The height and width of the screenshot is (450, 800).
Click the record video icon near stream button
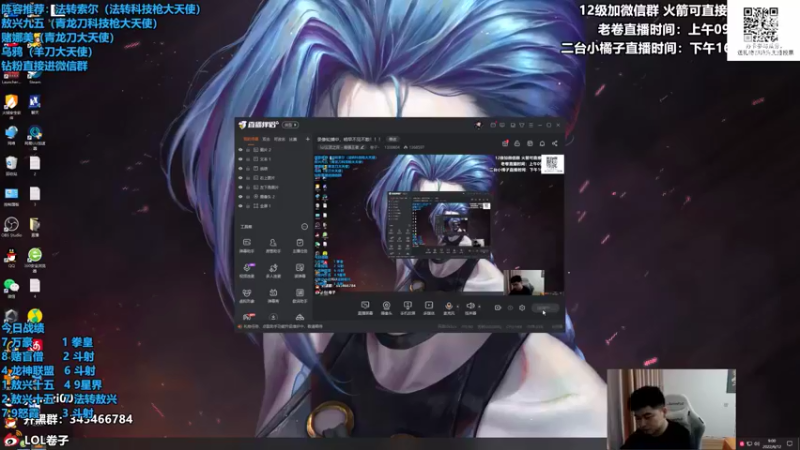click(x=498, y=308)
